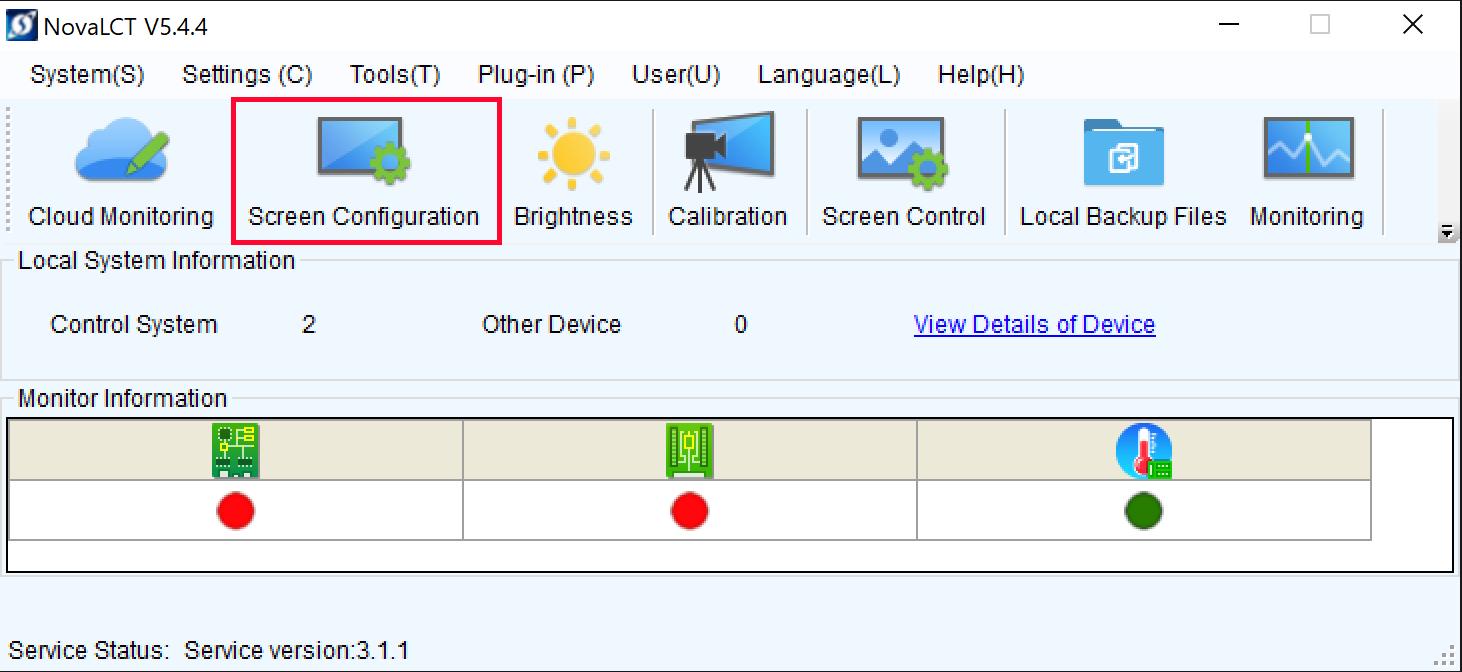
Task: Expand the toolbar overflow arrow
Action: [x=1446, y=232]
